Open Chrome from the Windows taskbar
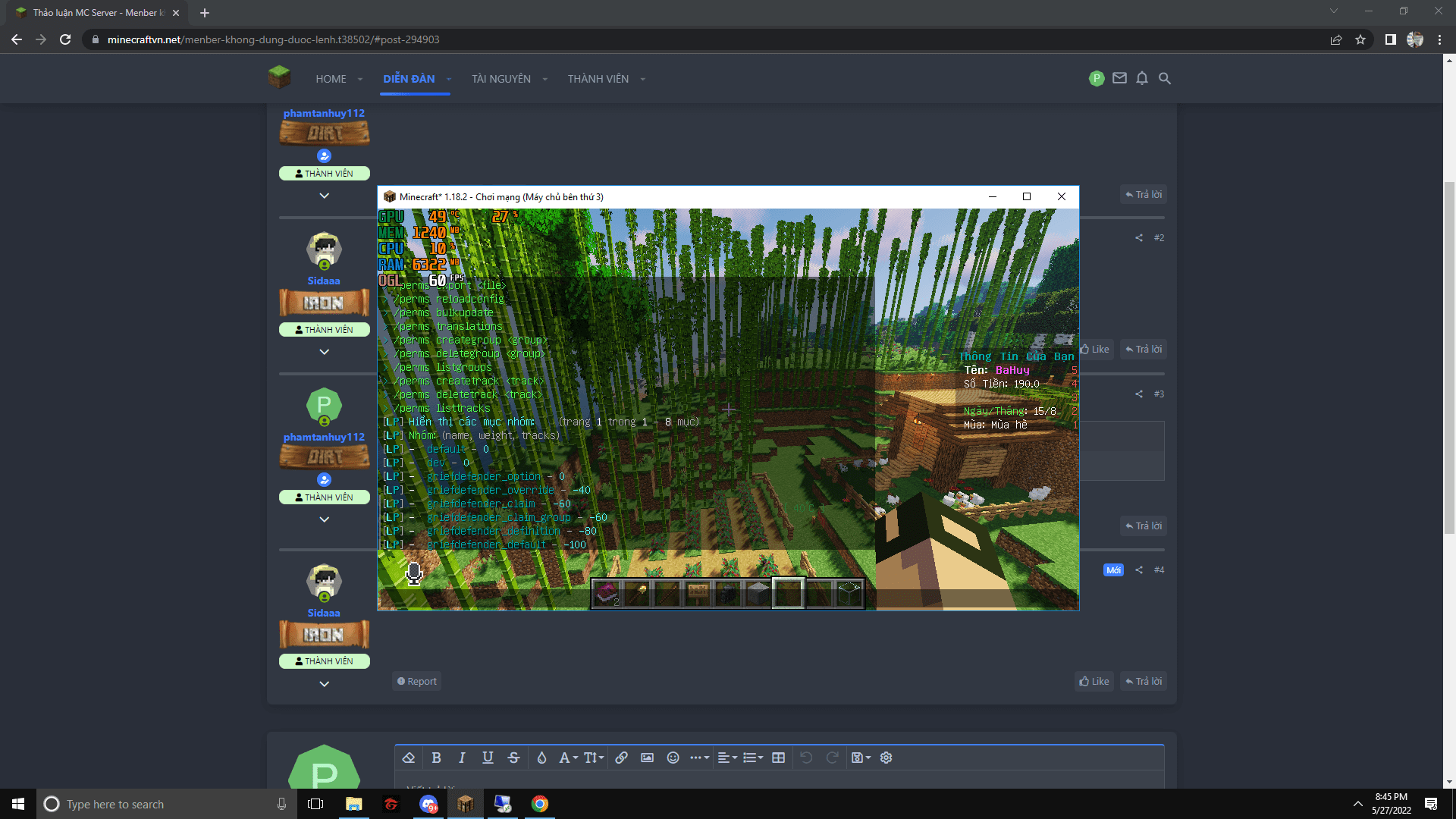This screenshot has width=1456, height=819. [539, 804]
